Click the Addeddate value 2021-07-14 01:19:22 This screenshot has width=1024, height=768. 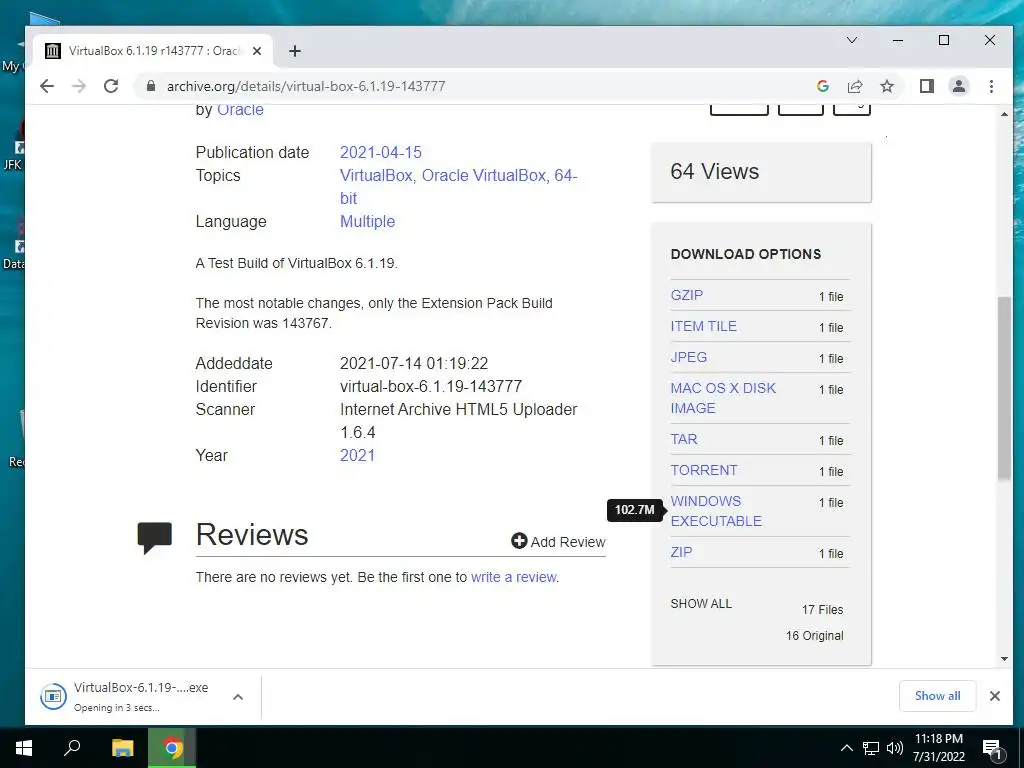(x=414, y=363)
